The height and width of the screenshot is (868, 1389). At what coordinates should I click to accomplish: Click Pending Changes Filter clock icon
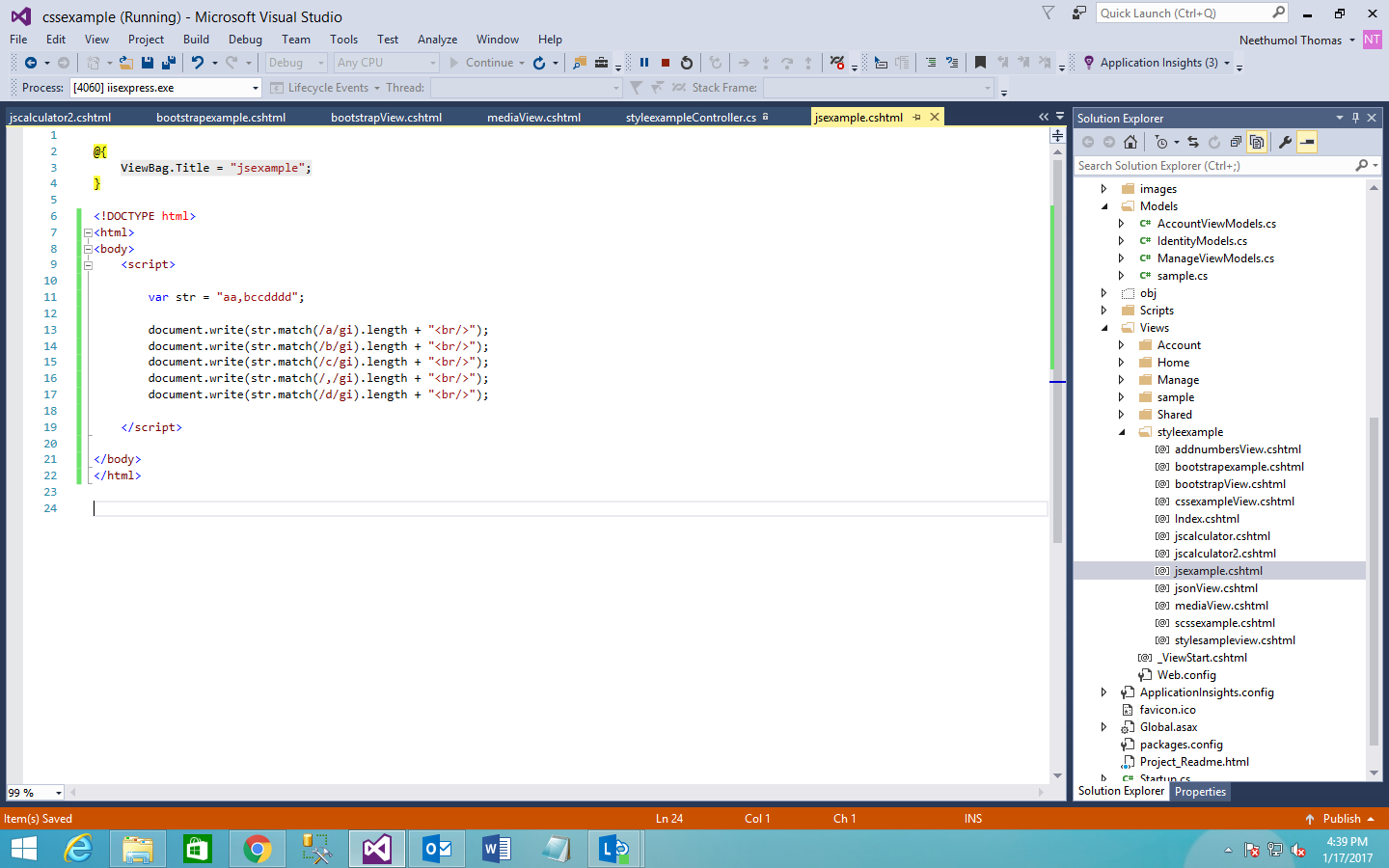tap(1161, 142)
